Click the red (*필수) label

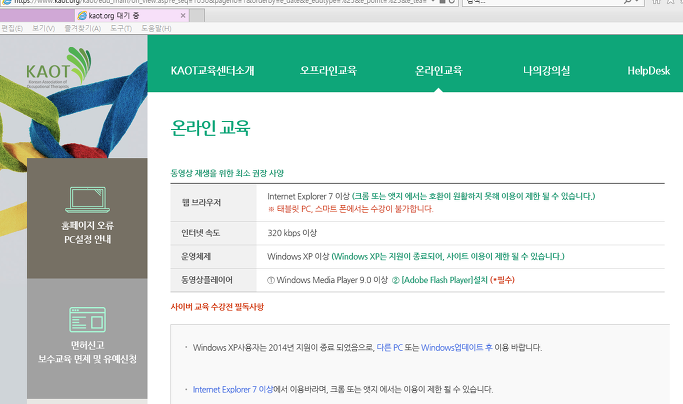pos(502,280)
